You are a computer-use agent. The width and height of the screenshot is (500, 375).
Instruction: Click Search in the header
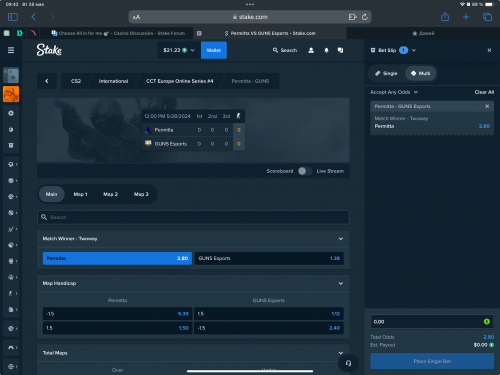[285, 50]
